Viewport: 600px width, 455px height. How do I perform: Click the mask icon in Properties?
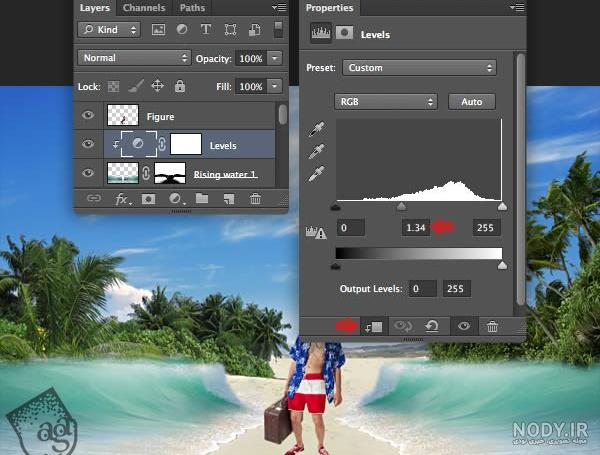(x=344, y=33)
